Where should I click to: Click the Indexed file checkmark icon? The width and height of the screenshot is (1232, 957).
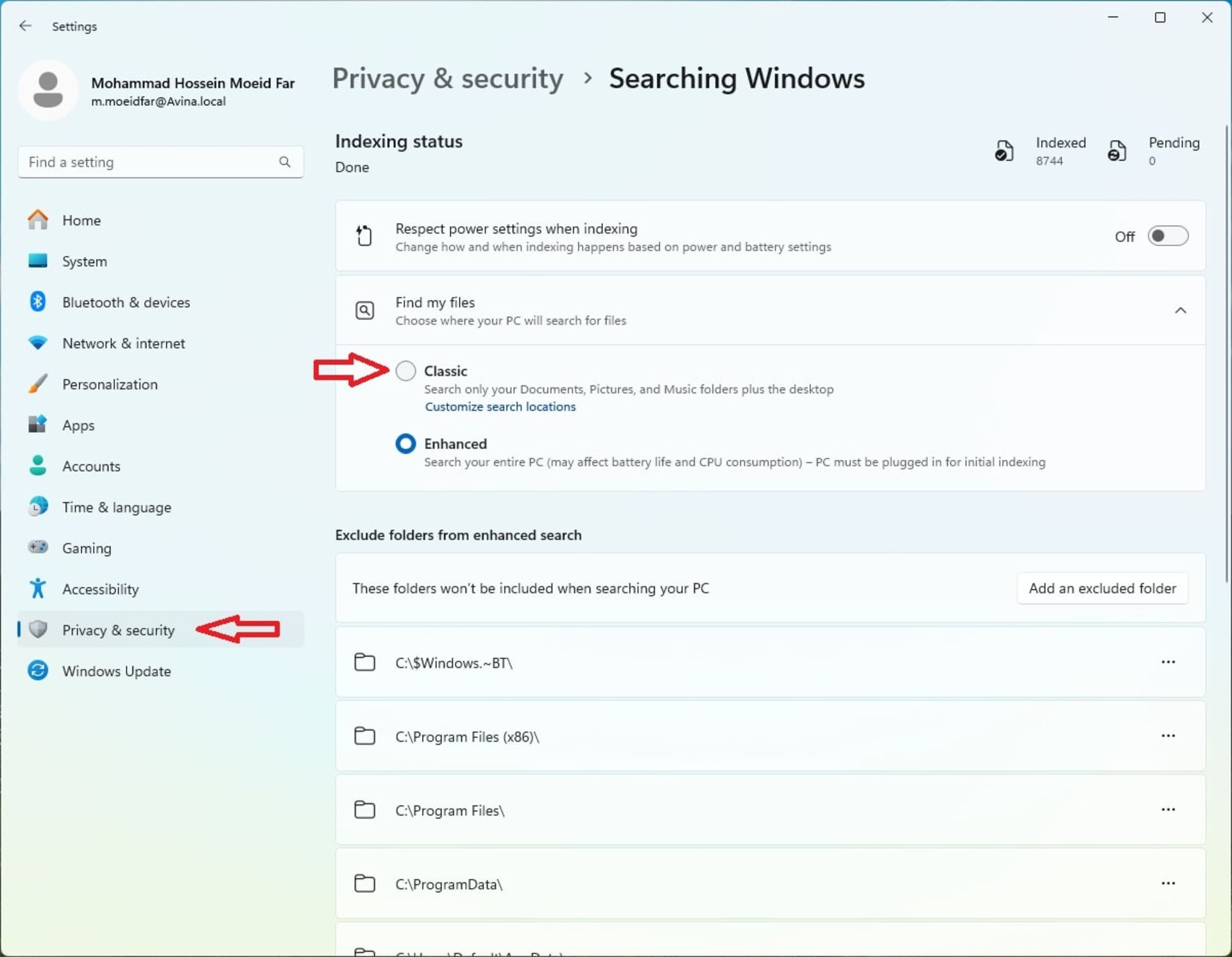pos(1004,151)
